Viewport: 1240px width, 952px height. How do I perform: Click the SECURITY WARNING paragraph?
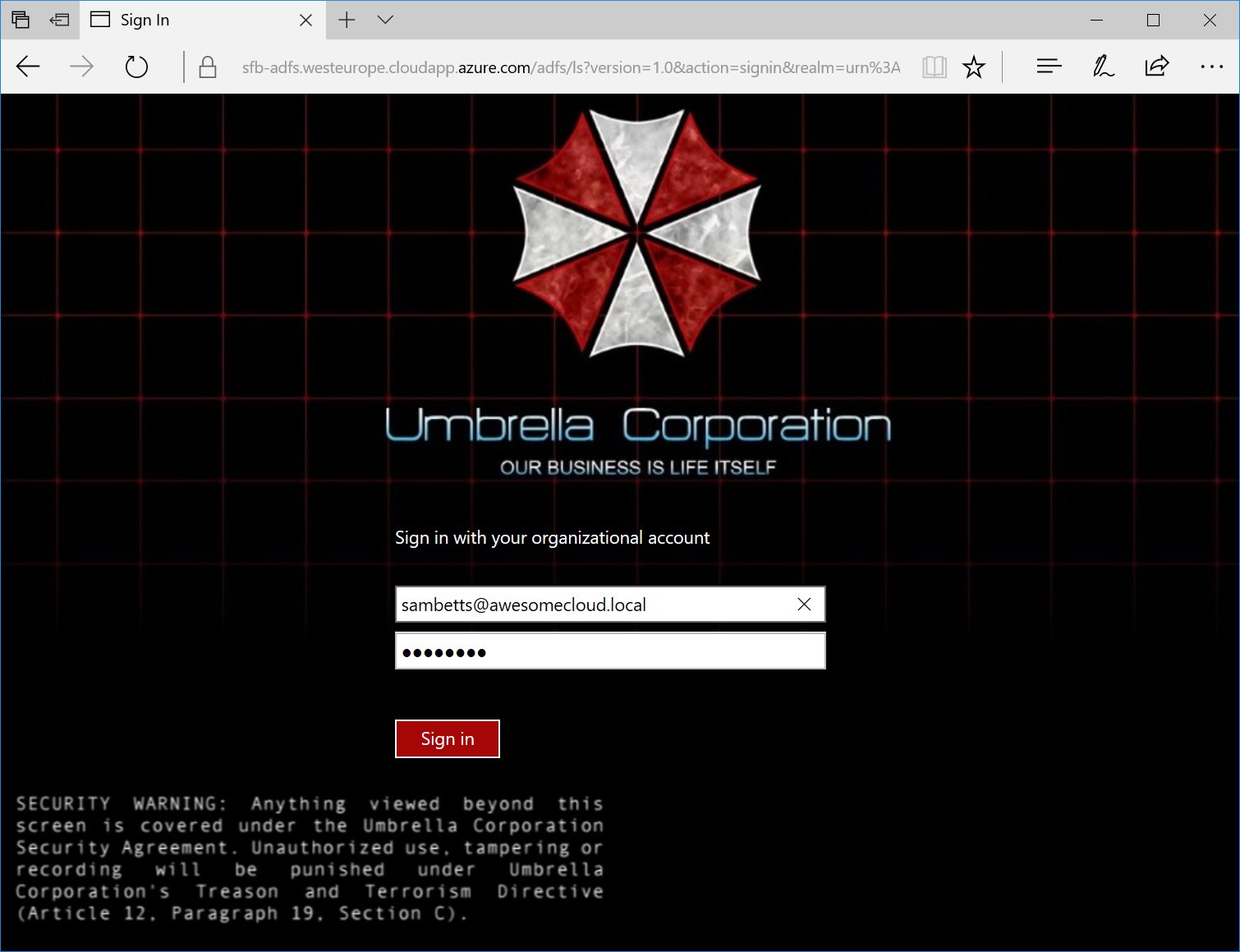pos(310,858)
